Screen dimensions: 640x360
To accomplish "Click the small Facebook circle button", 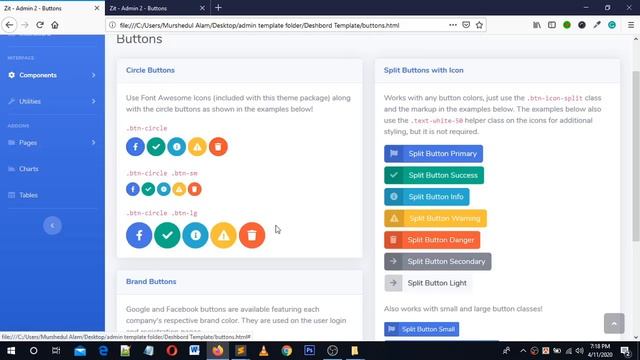I will click(133, 189).
